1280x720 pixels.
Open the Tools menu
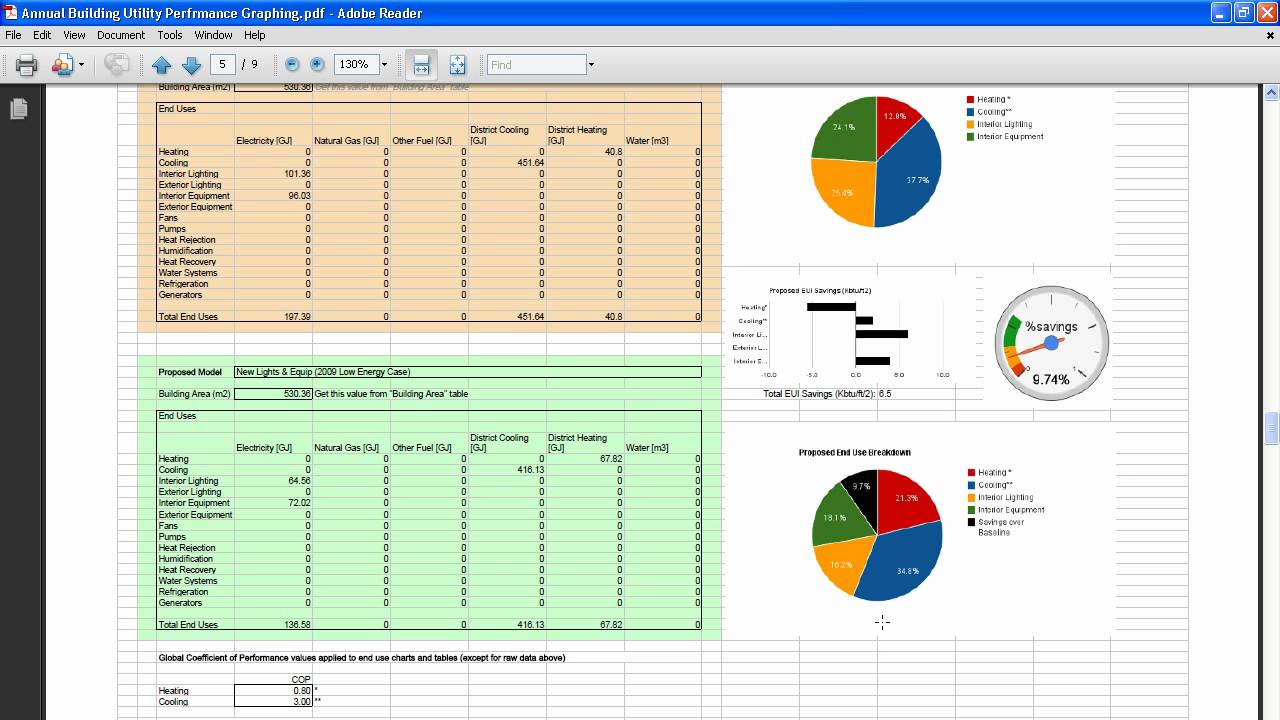[169, 34]
